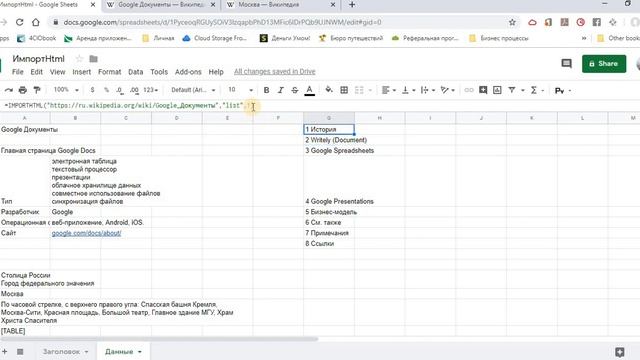Select column G header
The image size is (640, 360).
tap(329, 118)
